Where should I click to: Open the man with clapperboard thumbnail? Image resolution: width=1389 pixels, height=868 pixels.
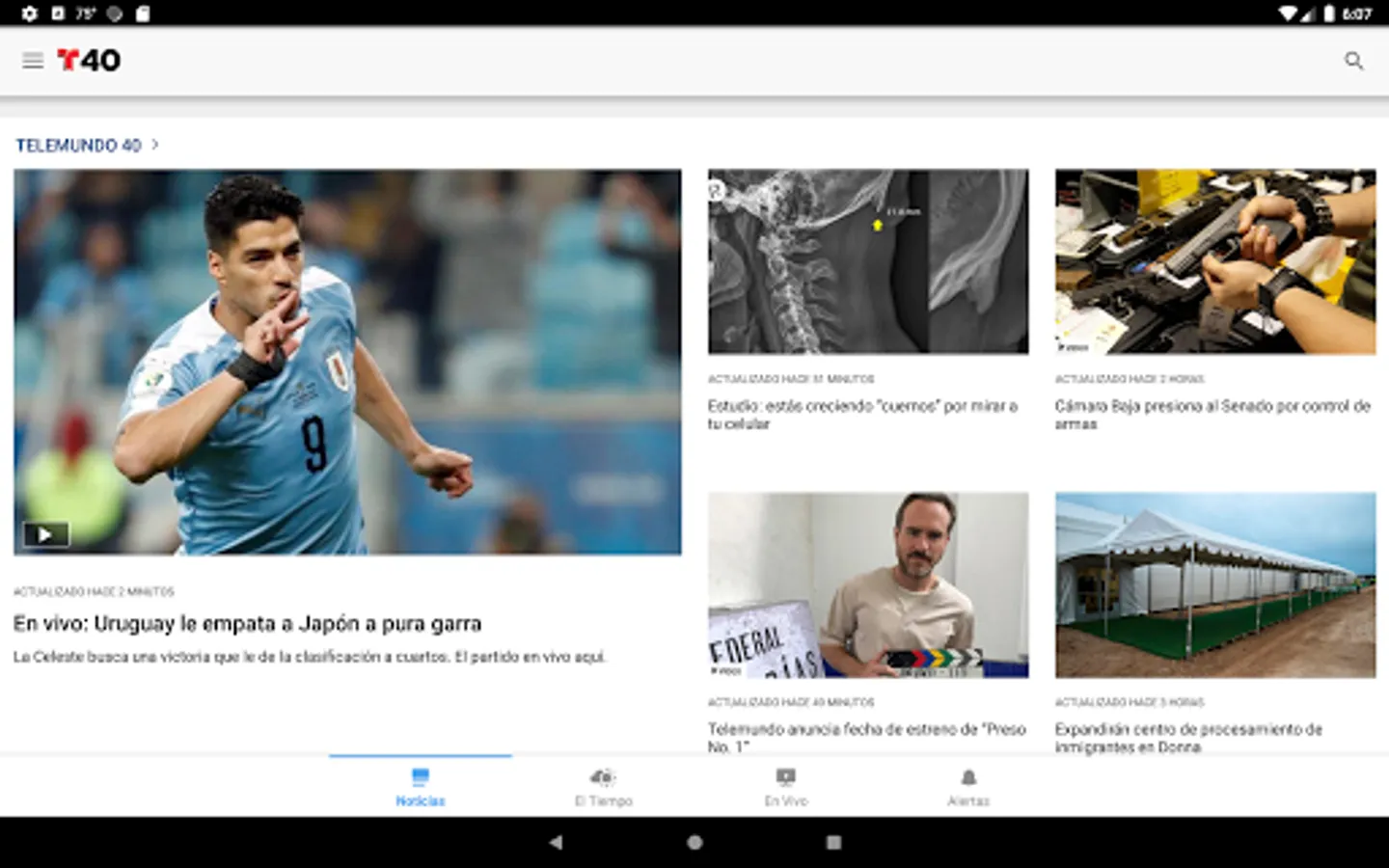click(868, 584)
